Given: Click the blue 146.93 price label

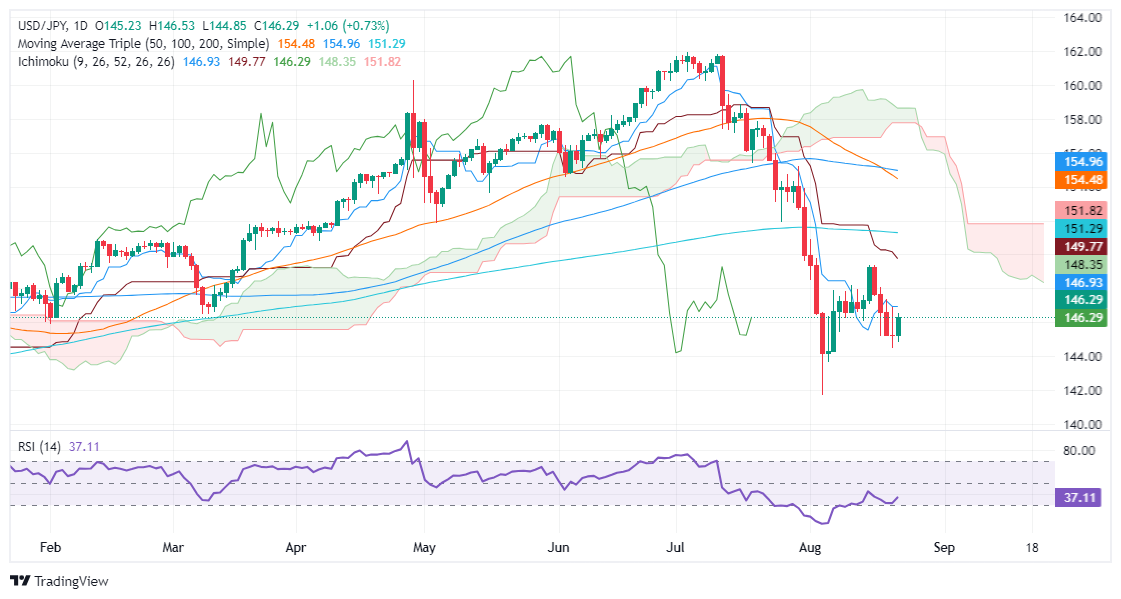Looking at the screenshot, I should pos(1081,283).
